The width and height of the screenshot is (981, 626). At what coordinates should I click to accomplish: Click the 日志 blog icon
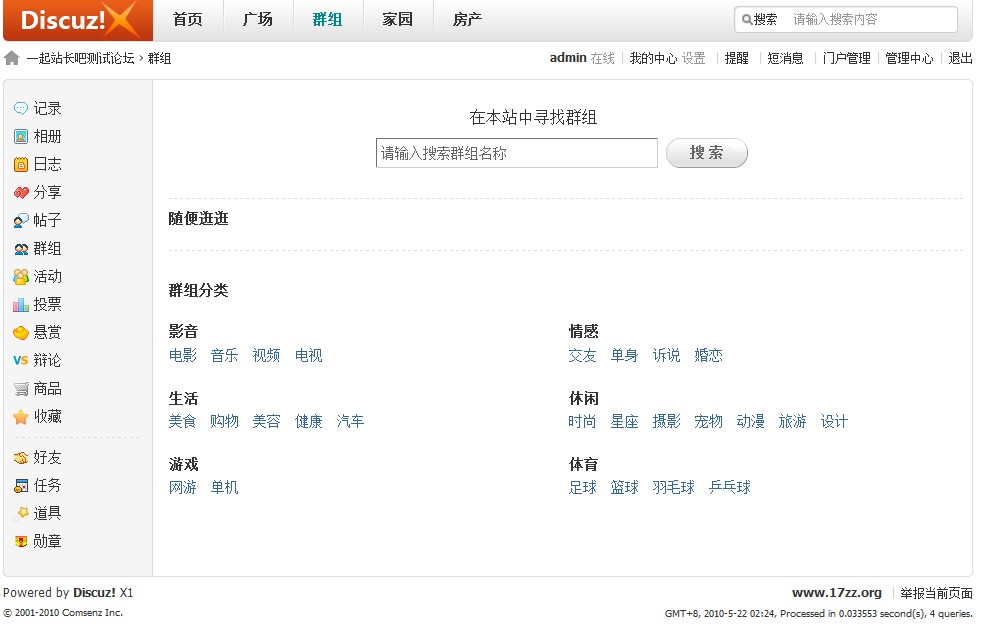[x=21, y=164]
